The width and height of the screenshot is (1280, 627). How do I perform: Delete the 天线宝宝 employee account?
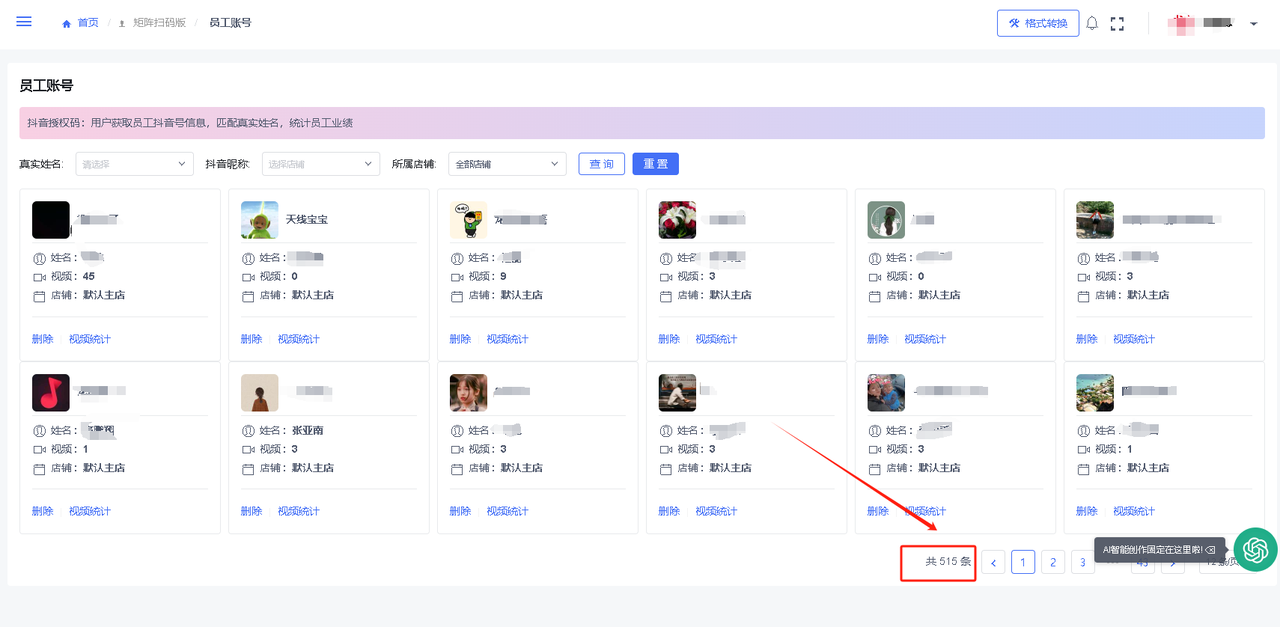click(251, 339)
